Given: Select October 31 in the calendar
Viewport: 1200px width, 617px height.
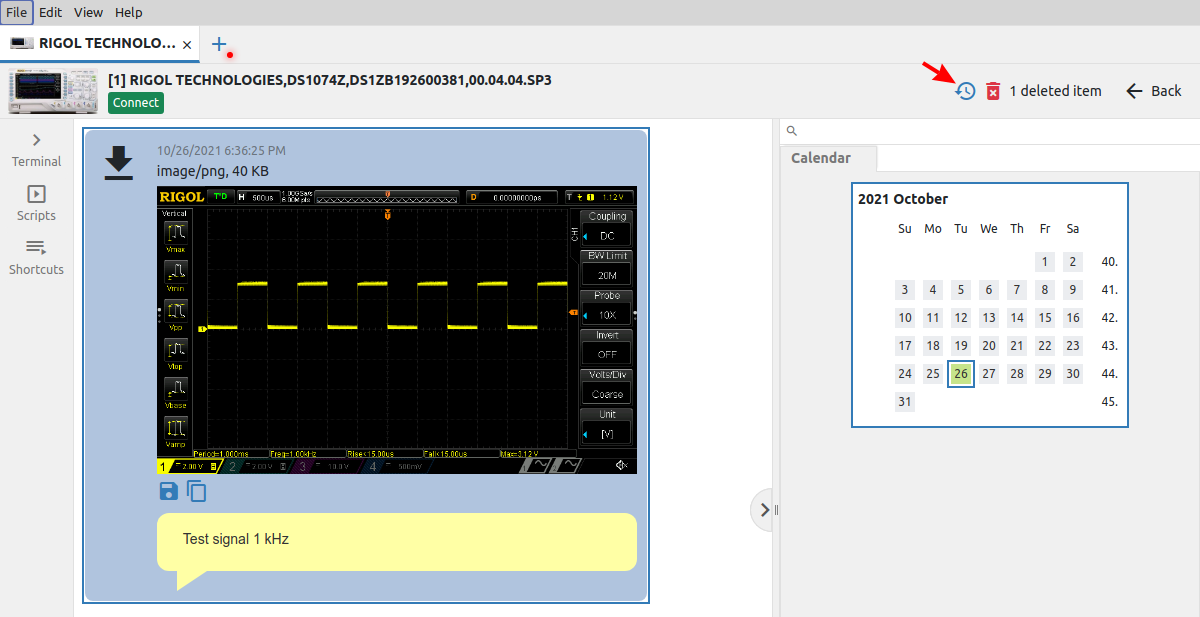Looking at the screenshot, I should click(x=905, y=402).
